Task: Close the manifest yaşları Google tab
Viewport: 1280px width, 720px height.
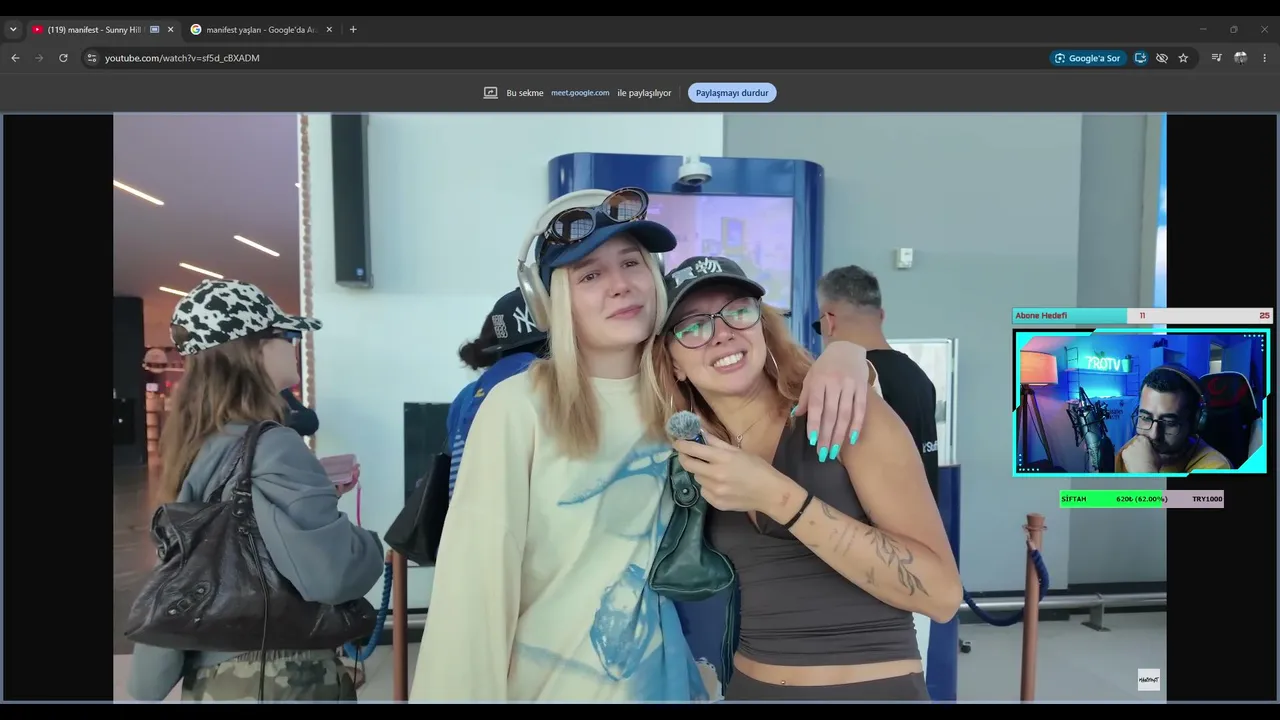Action: pyautogui.click(x=329, y=30)
